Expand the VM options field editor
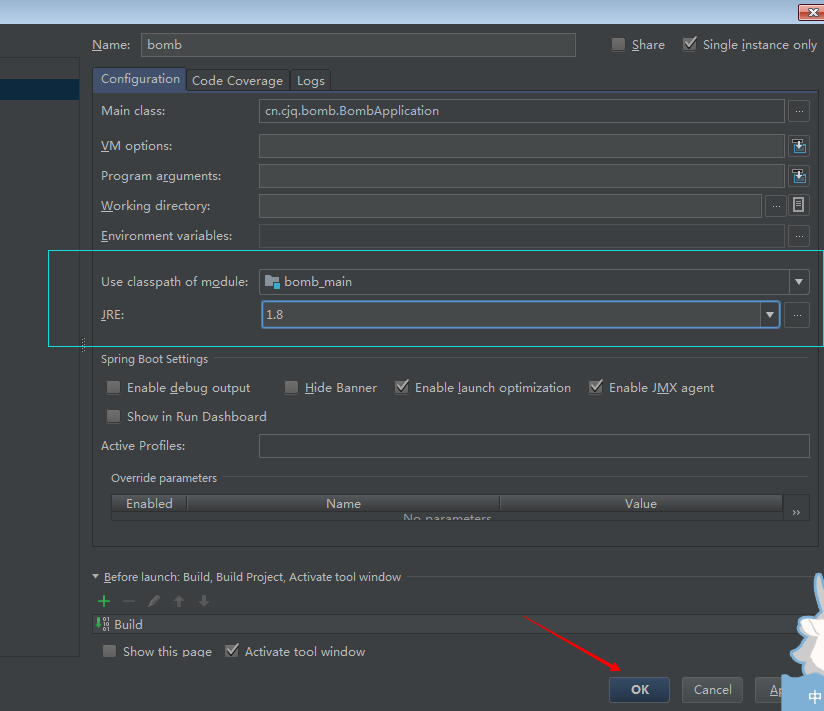824x711 pixels. click(x=799, y=146)
